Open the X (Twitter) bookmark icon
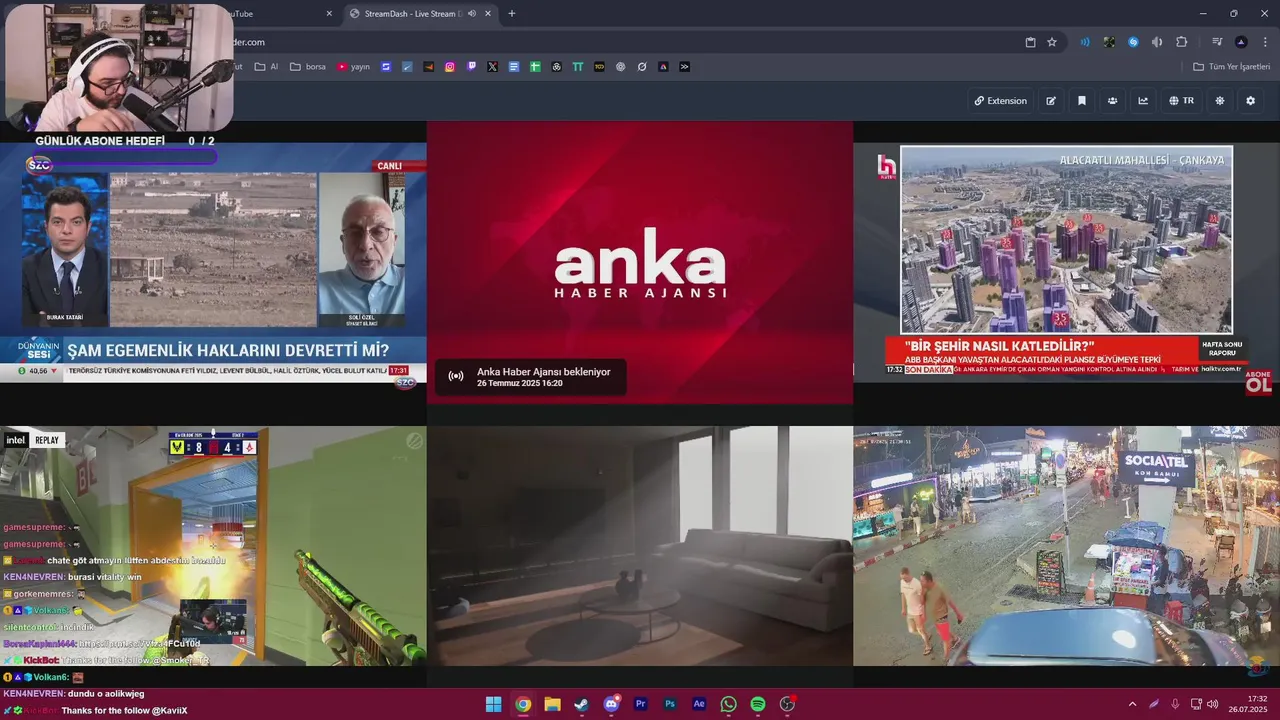1280x720 pixels. (493, 67)
